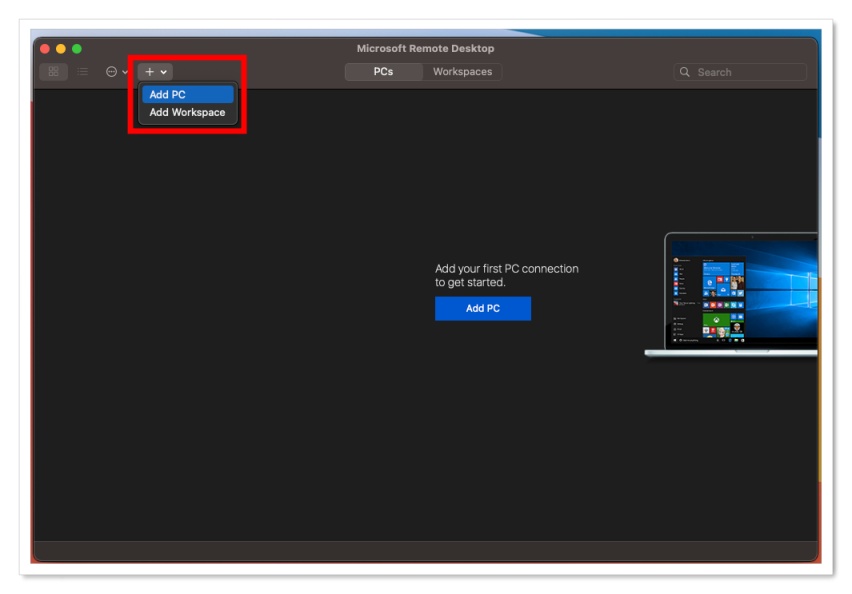This screenshot has height=594, width=852.
Task: Click 'Add your first PC connection' text
Action: 506,276
